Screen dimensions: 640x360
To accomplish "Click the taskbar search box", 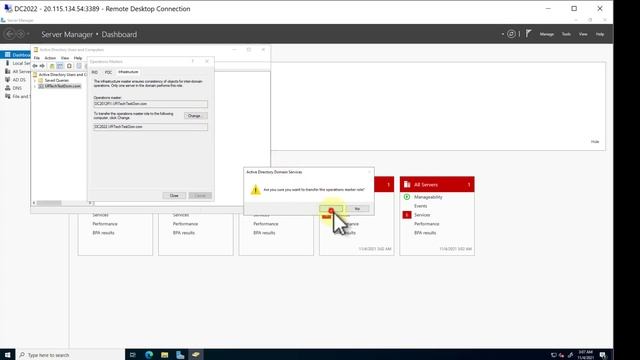I will 70,355.
